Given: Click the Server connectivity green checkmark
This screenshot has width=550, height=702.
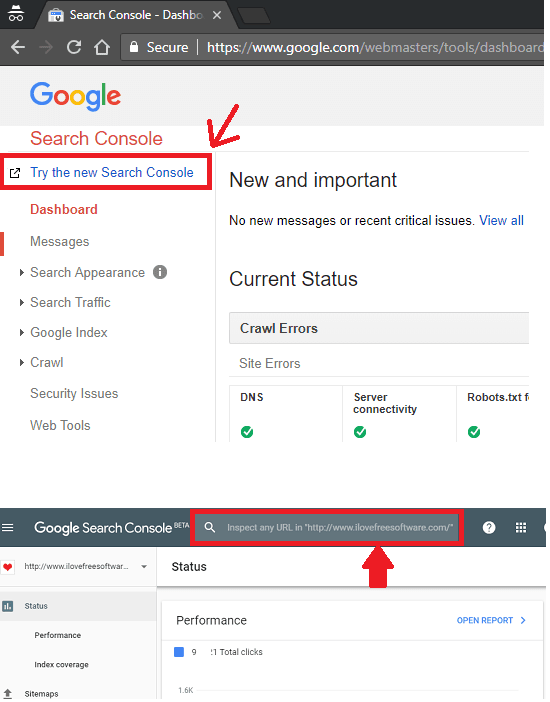Looking at the screenshot, I should (x=360, y=432).
